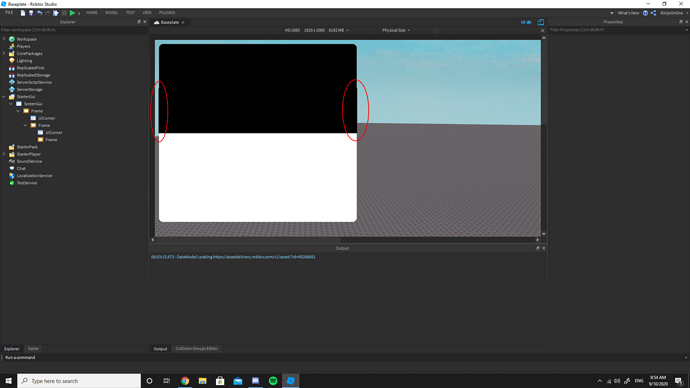Switch to the MODEL ribbon tab

point(111,13)
